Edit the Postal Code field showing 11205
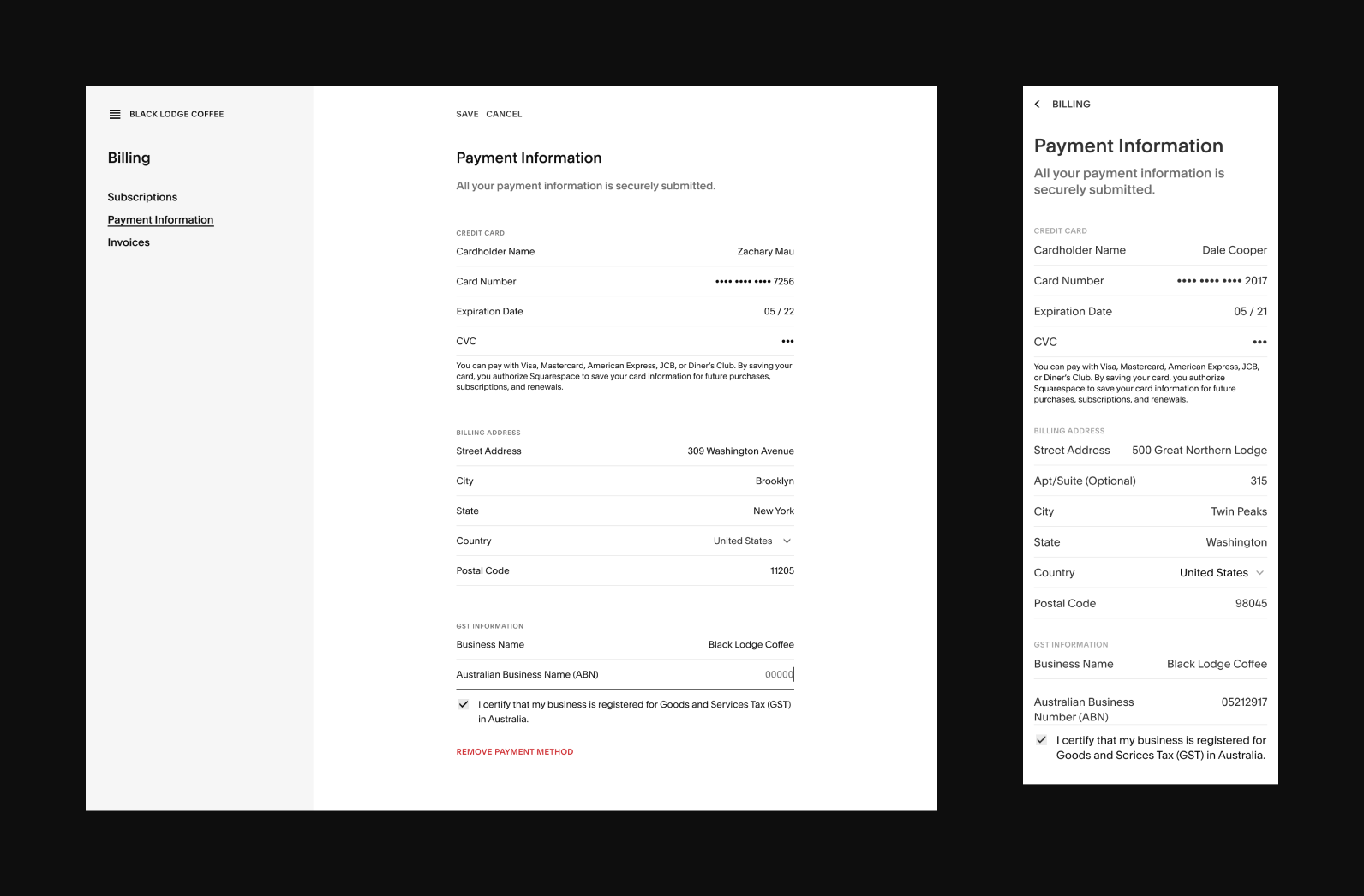The image size is (1364, 896). 625,570
